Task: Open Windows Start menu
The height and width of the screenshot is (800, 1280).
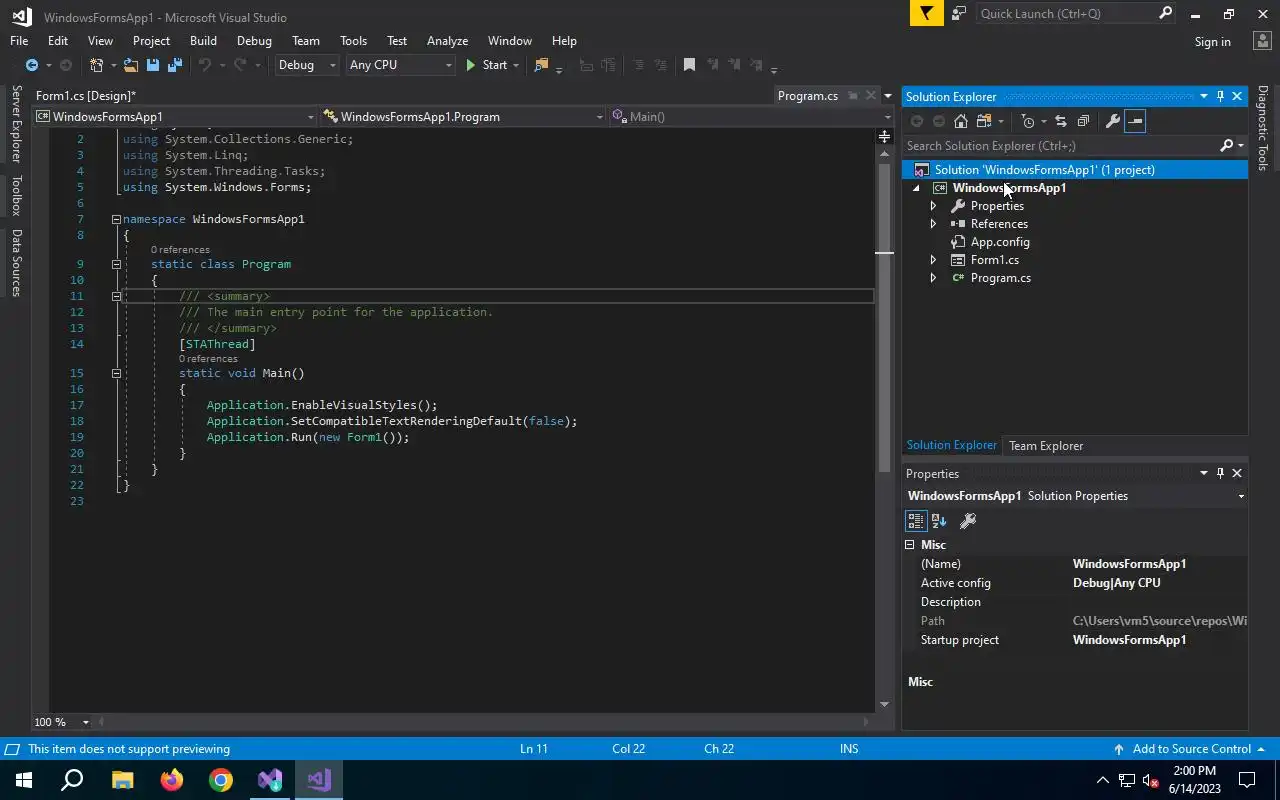Action: [x=24, y=780]
